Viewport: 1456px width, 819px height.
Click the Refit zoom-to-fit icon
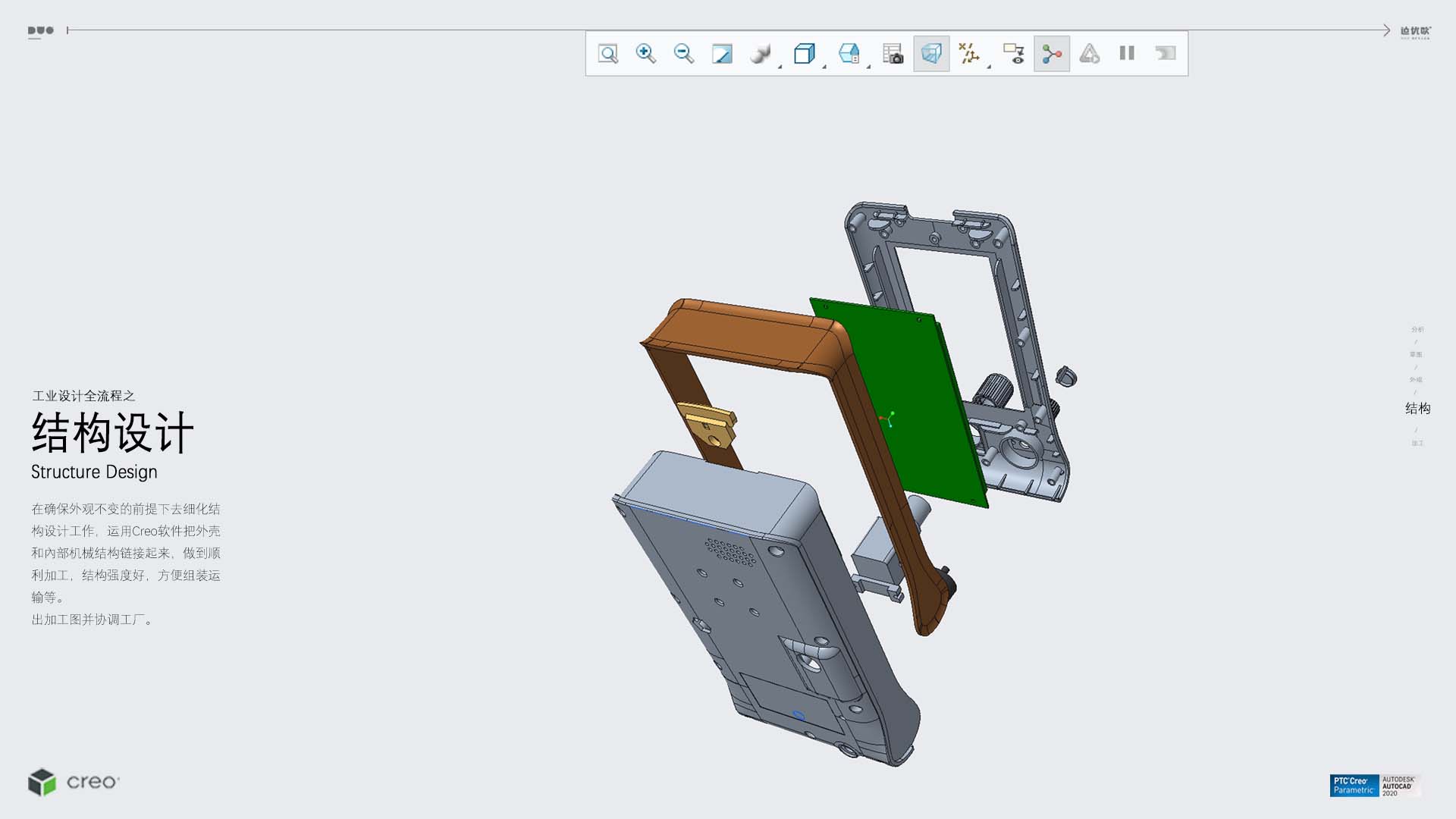(608, 54)
